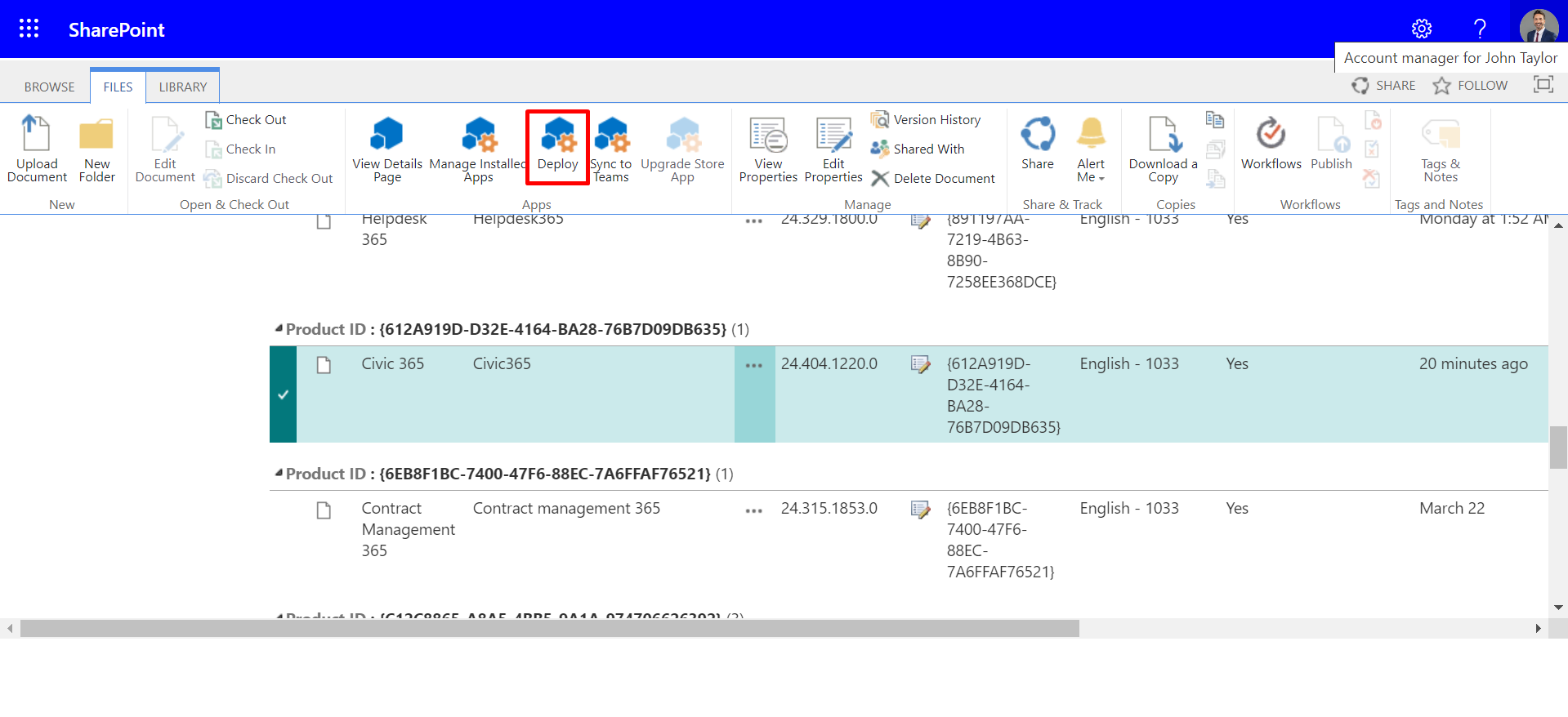The height and width of the screenshot is (717, 1568).
Task: Click Check In in the ribbon
Action: (240, 149)
